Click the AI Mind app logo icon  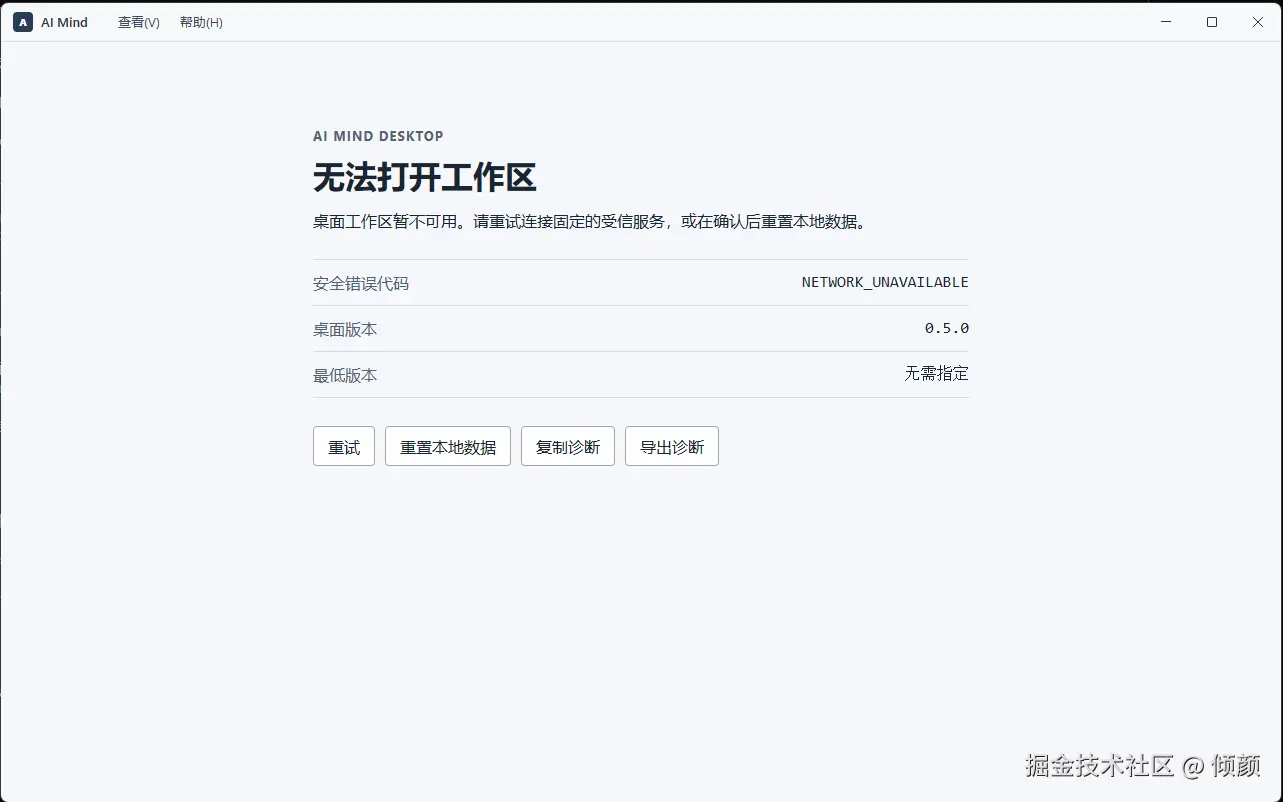tap(23, 22)
